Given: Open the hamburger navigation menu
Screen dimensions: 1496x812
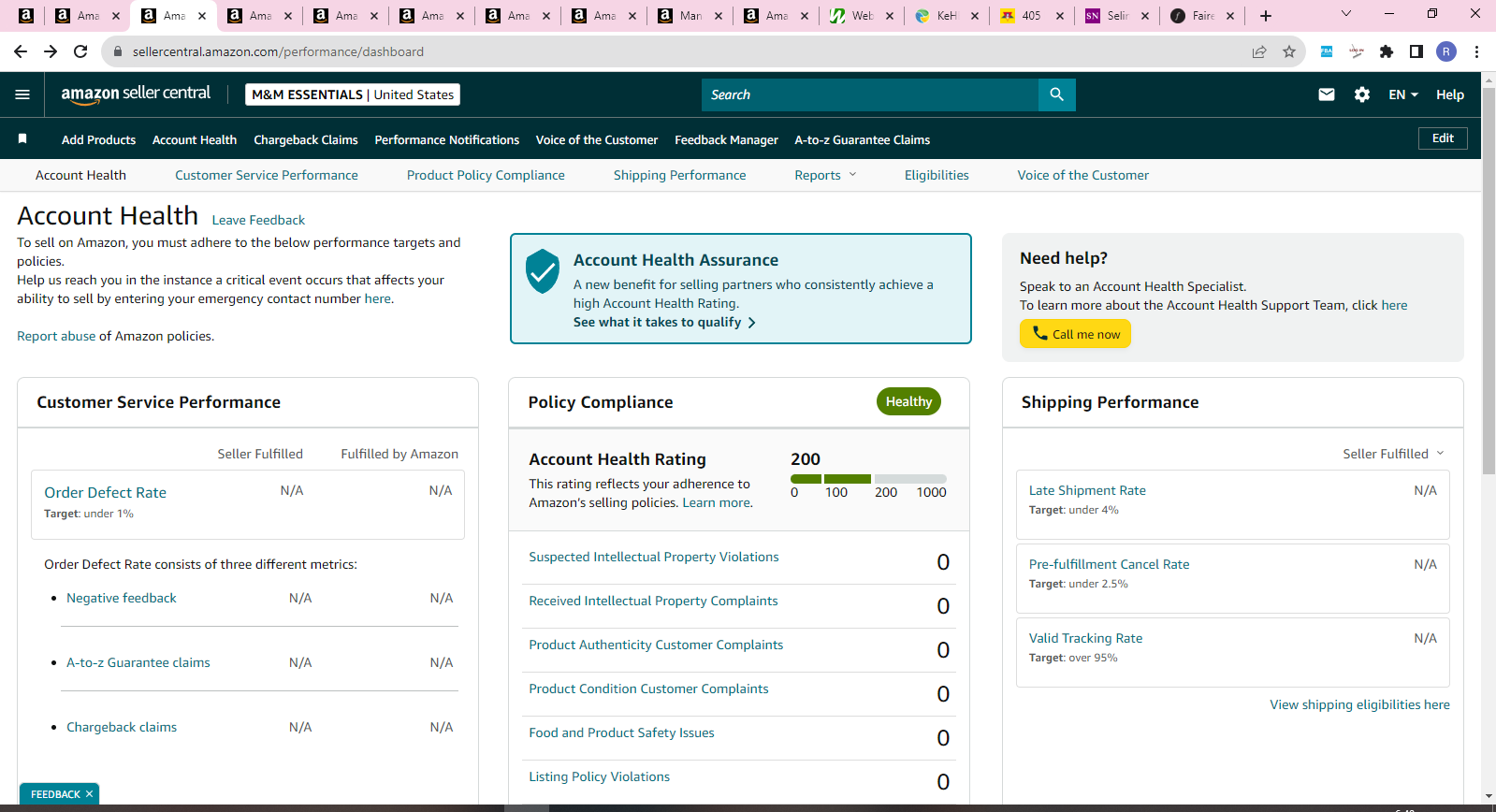Looking at the screenshot, I should coord(22,94).
